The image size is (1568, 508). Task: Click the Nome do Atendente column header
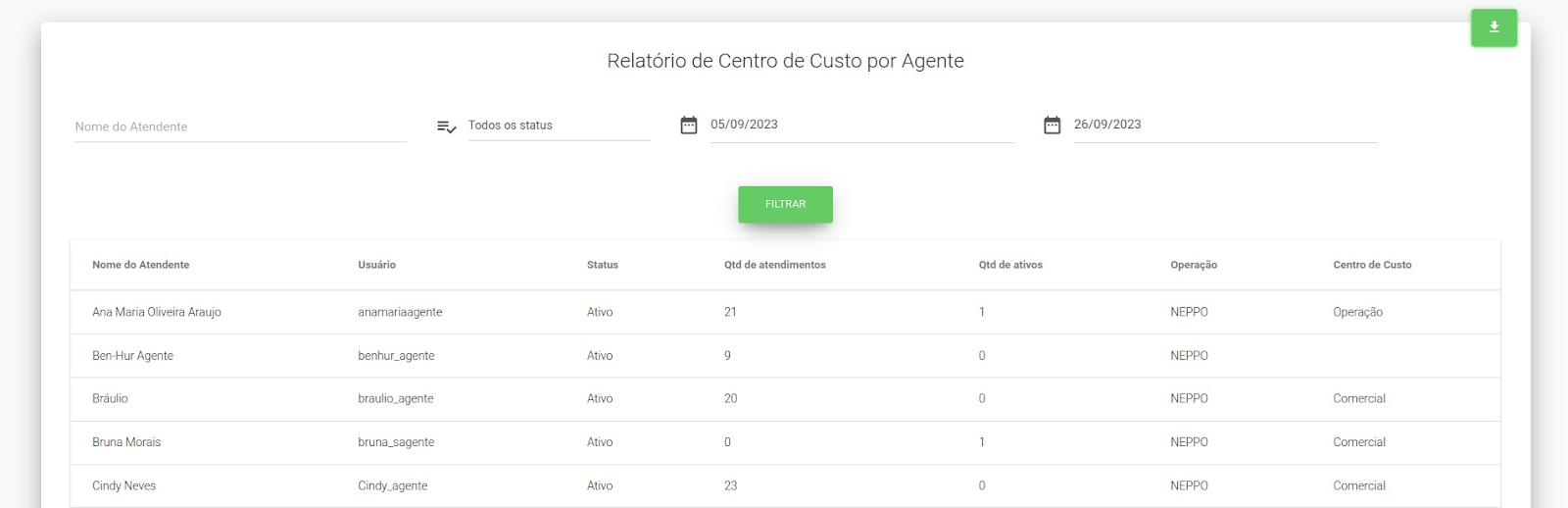pos(141,265)
